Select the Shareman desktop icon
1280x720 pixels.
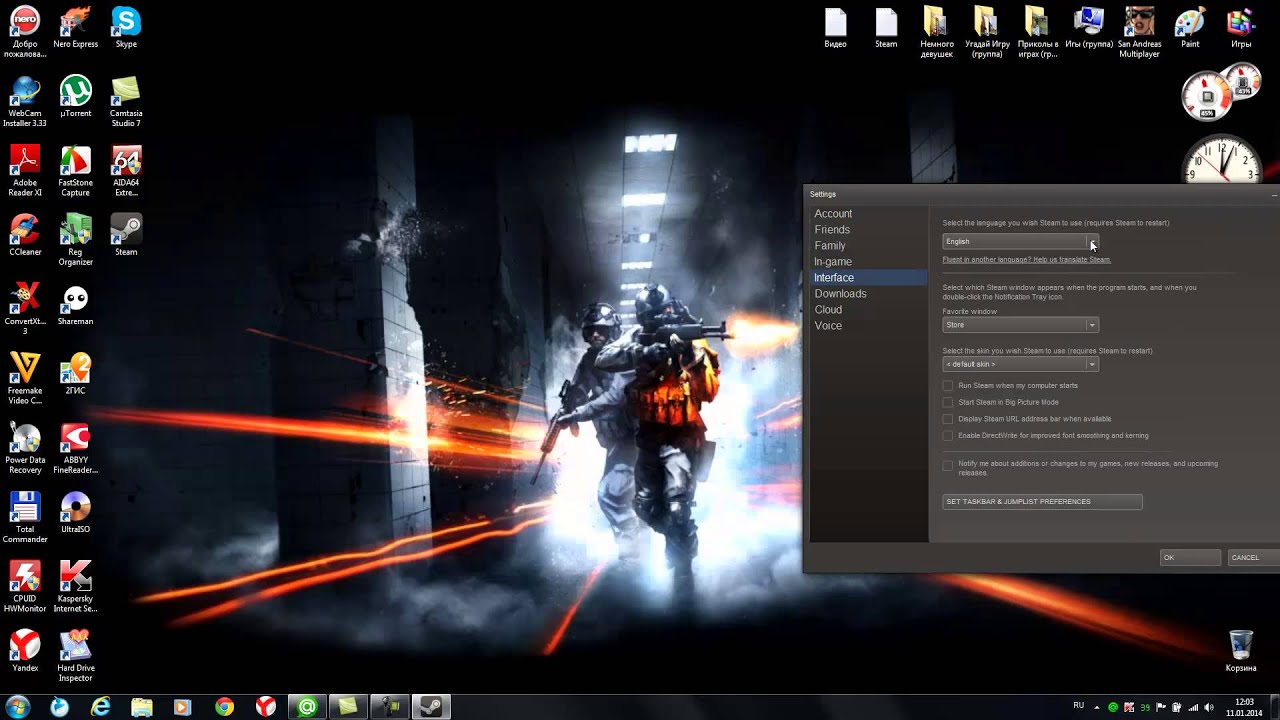[x=76, y=304]
